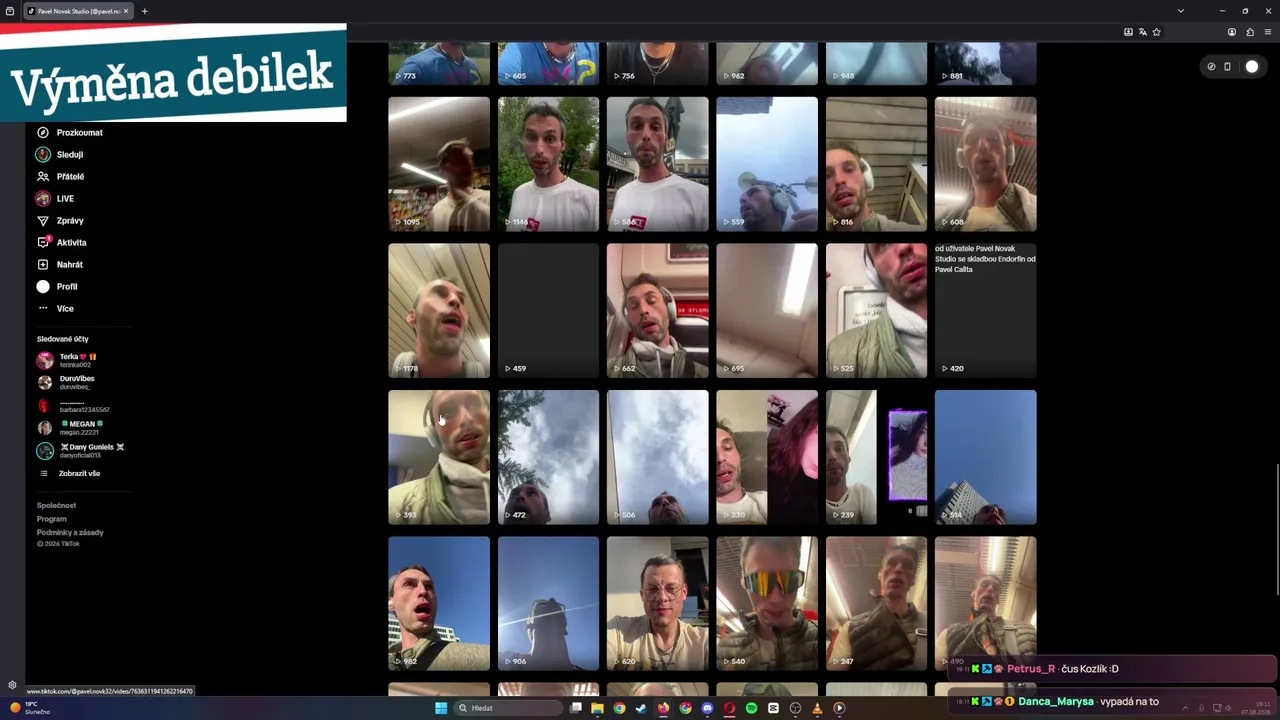Screen dimensions: 1280x720
Task: Show hidden system tray icons
Action: pos(1185,708)
